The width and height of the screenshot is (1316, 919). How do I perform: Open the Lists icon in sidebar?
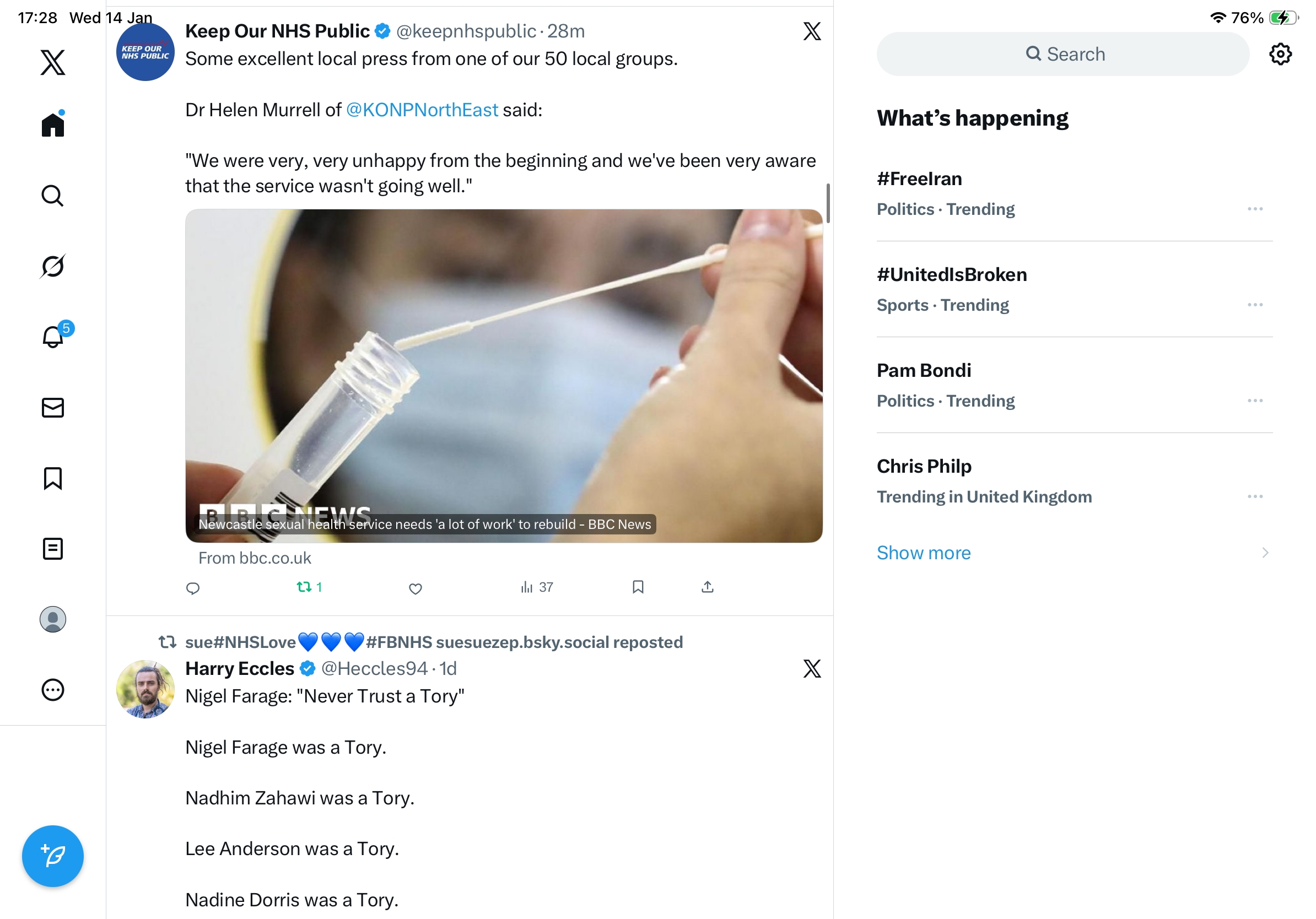click(53, 549)
